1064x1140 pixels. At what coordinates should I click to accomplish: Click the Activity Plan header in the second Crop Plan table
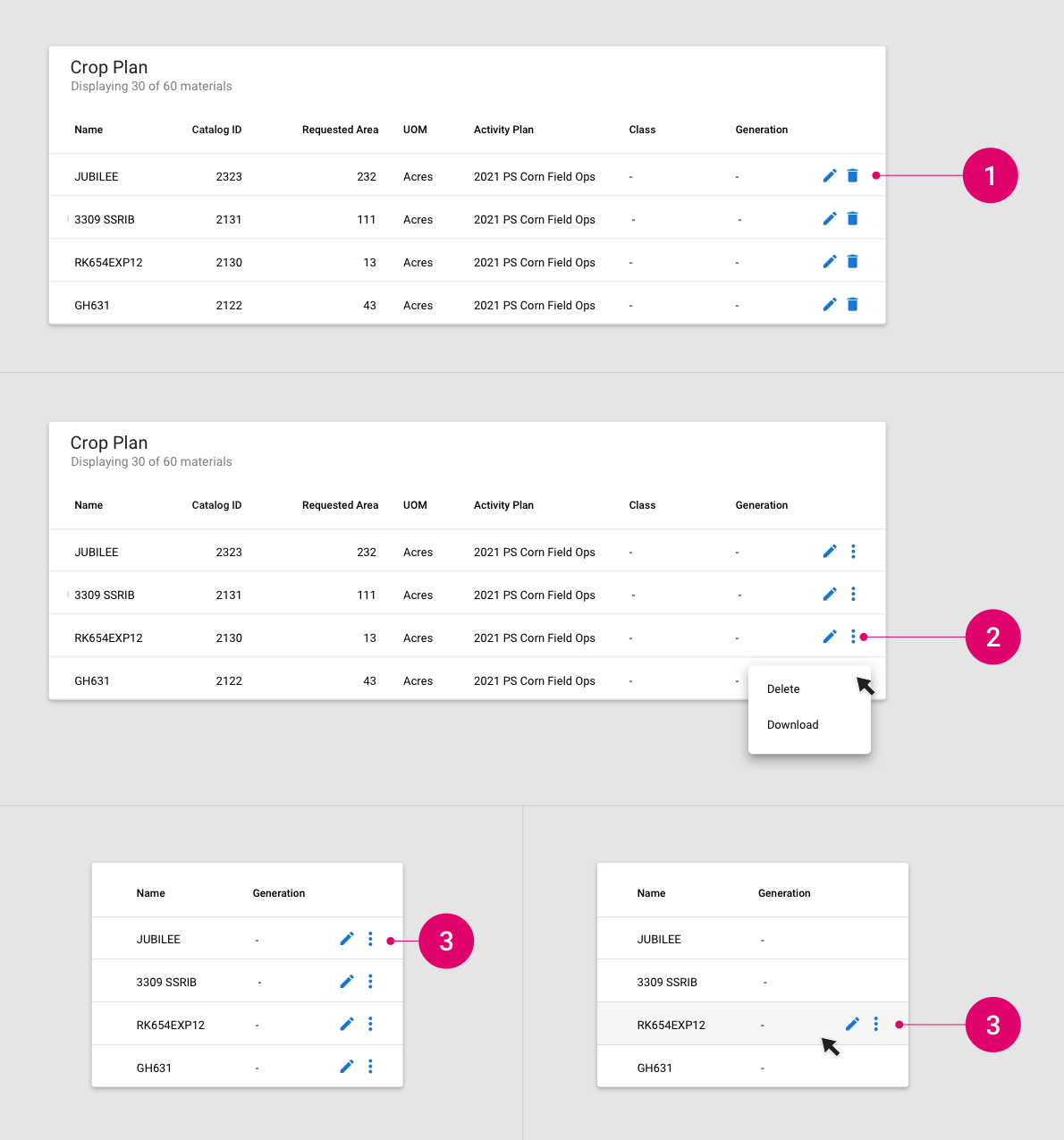pyautogui.click(x=503, y=505)
